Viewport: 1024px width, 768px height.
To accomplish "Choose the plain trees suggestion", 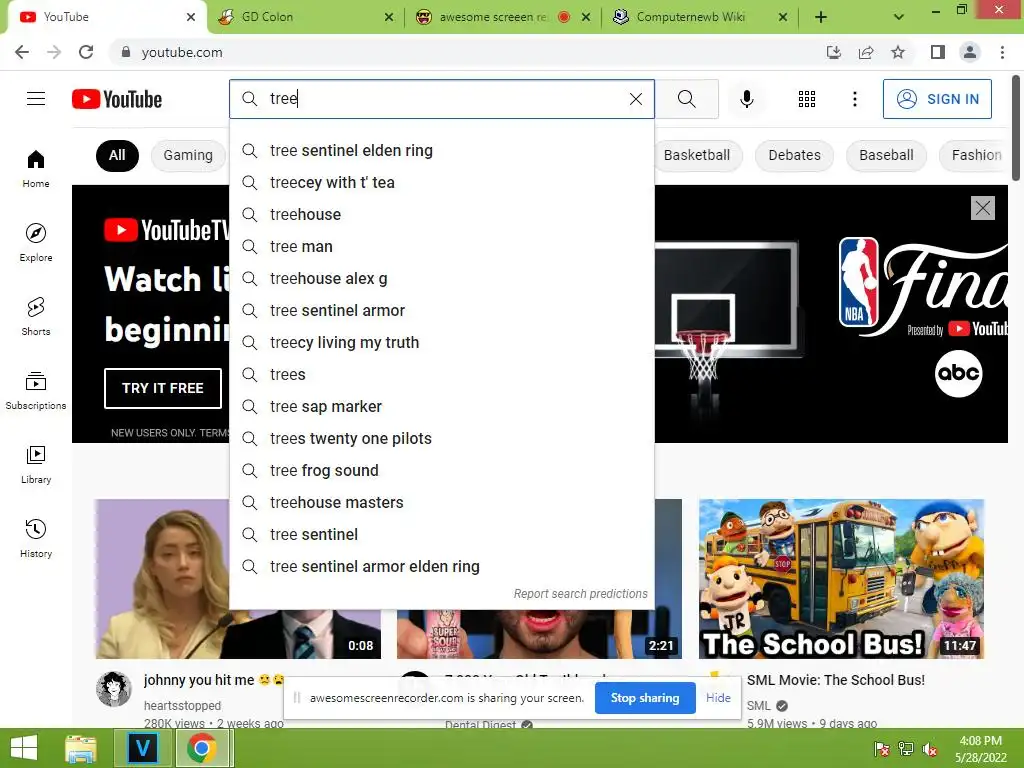I will [x=442, y=374].
